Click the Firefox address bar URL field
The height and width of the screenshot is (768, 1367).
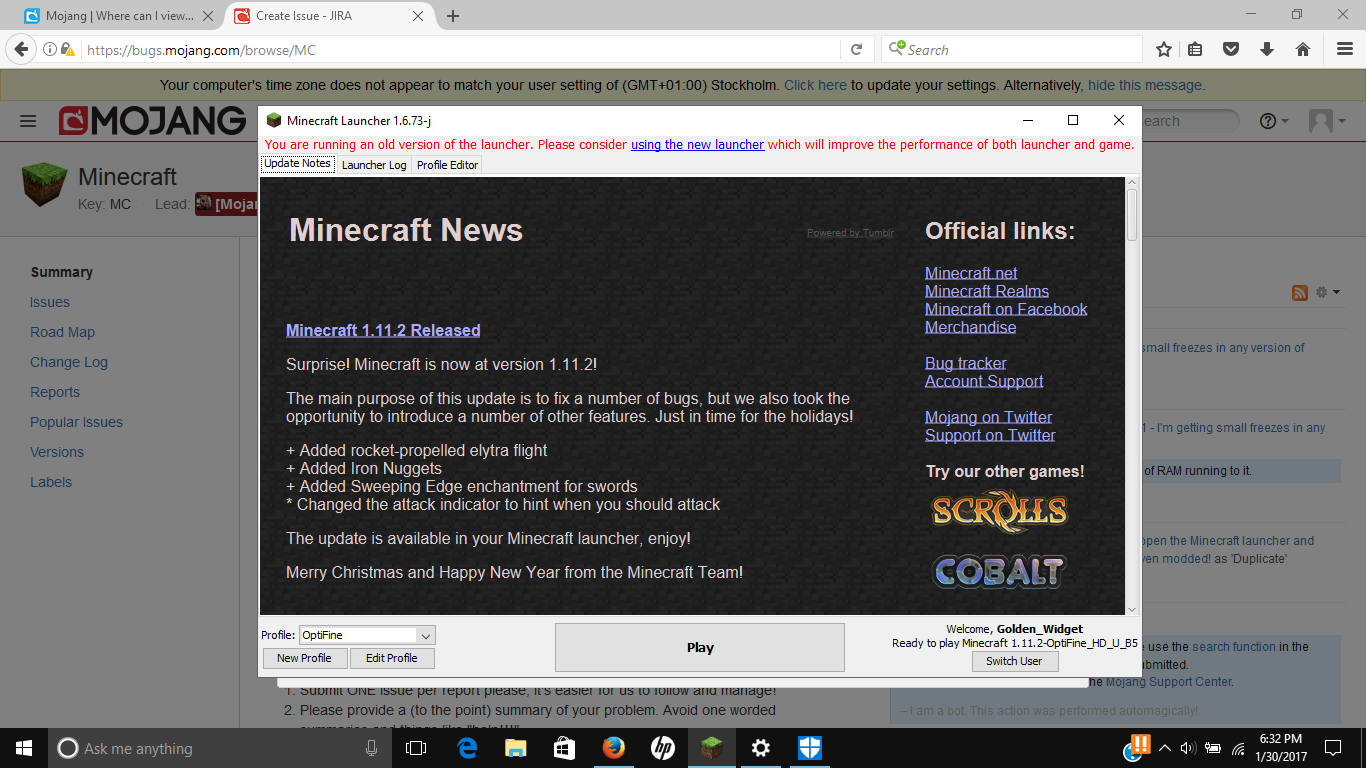460,49
